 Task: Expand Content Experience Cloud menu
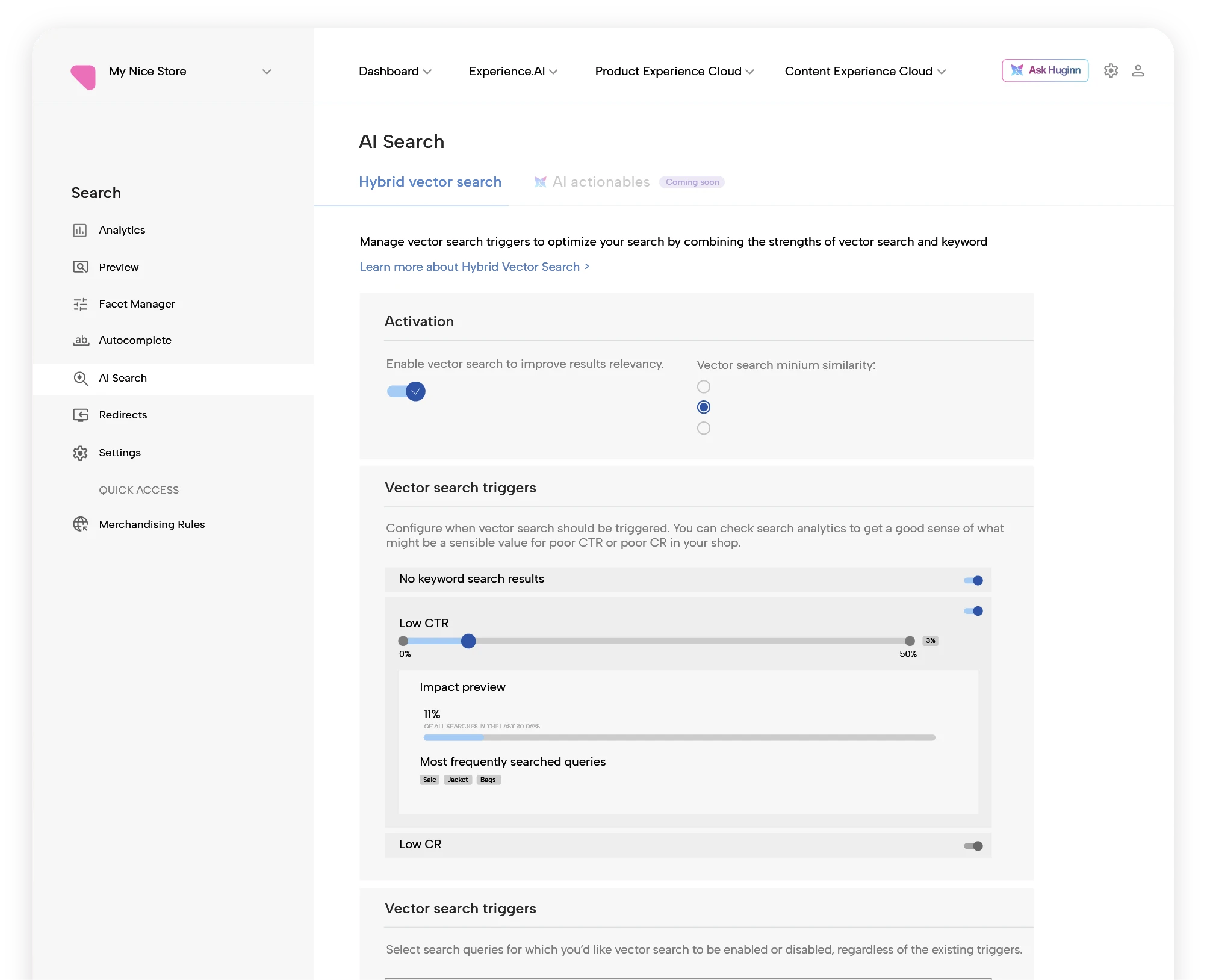[865, 72]
